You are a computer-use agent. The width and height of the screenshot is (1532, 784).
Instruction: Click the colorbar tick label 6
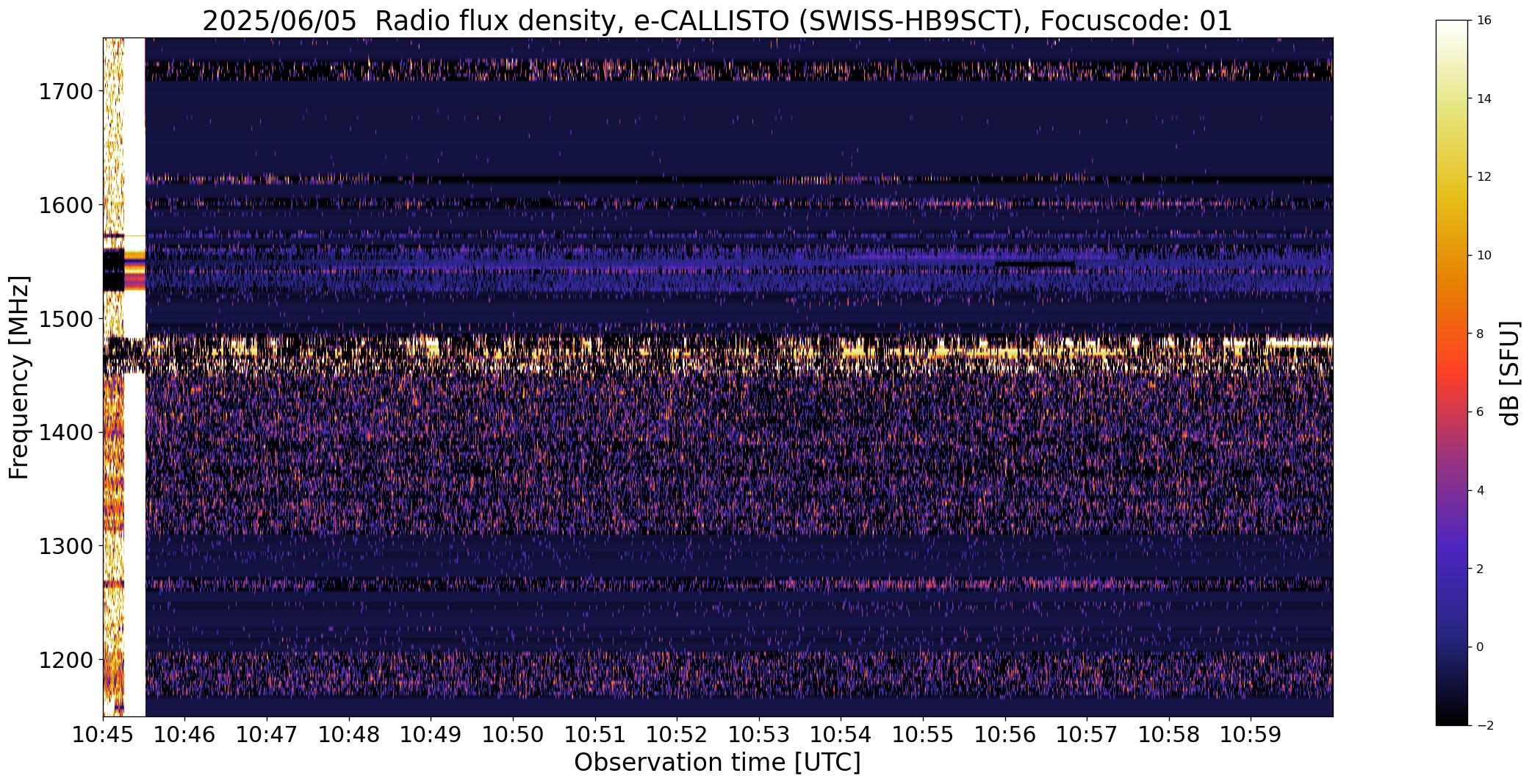coord(1480,412)
